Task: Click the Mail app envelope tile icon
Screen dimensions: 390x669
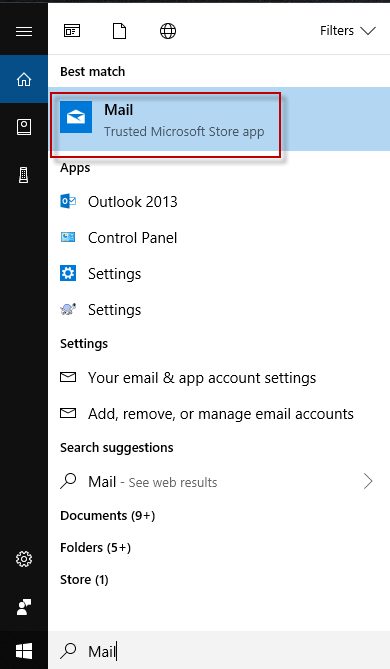Action: point(76,117)
